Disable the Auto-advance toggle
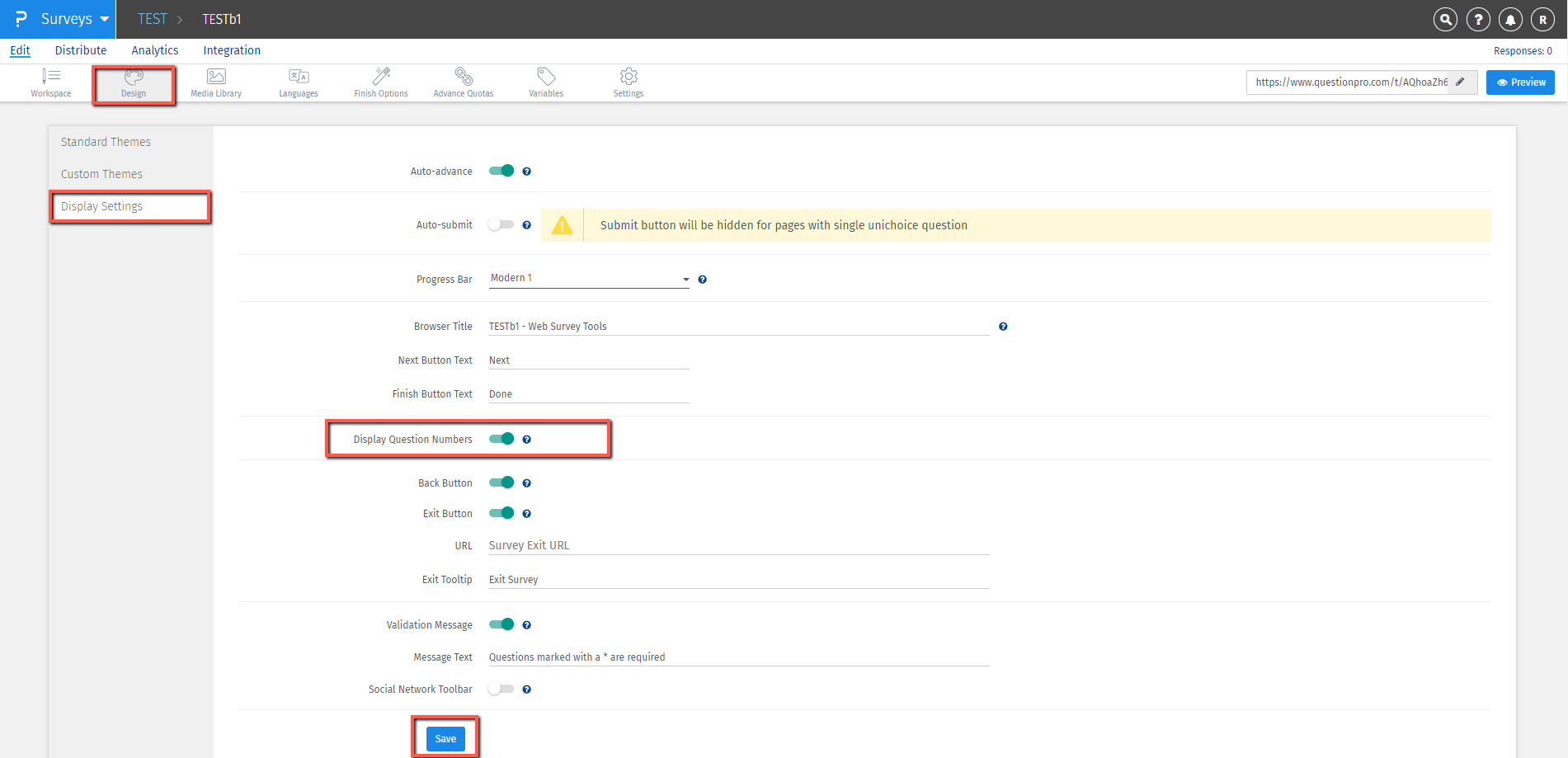Viewport: 1568px width, 758px height. point(501,171)
